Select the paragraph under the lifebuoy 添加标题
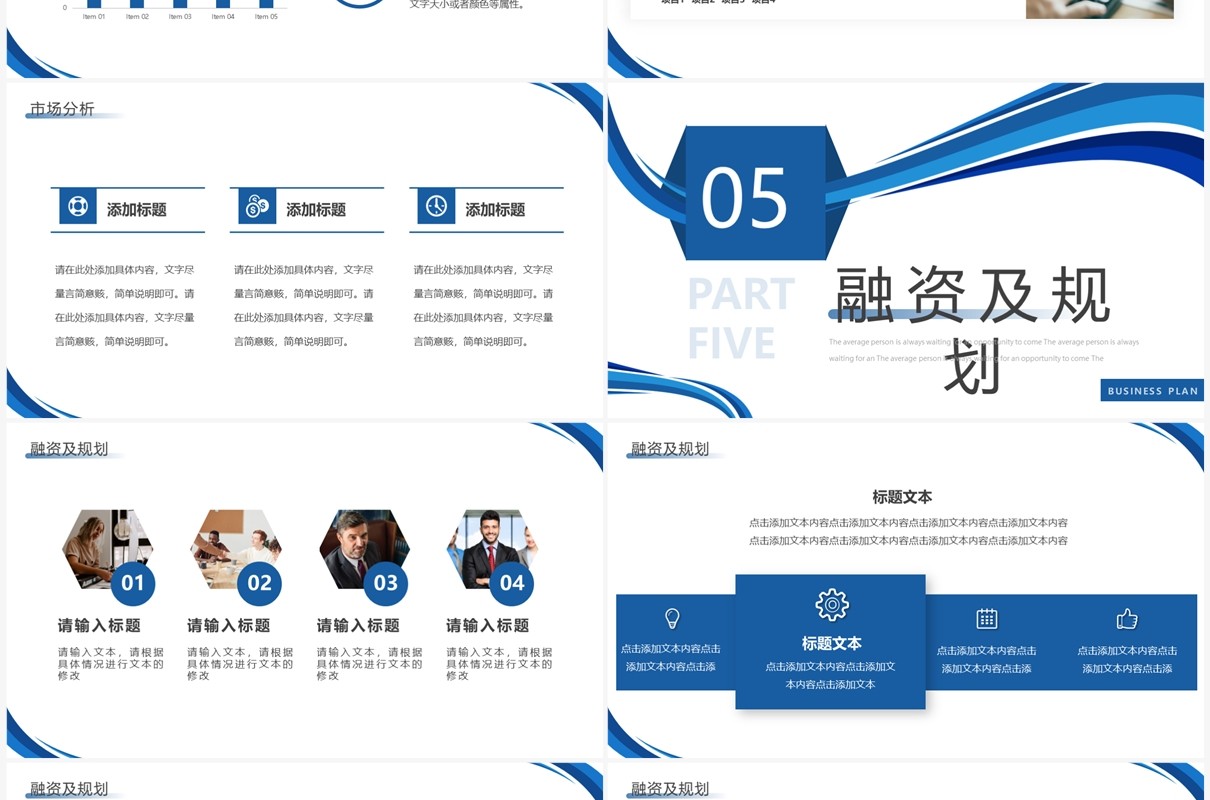The width and height of the screenshot is (1210, 800). click(125, 306)
